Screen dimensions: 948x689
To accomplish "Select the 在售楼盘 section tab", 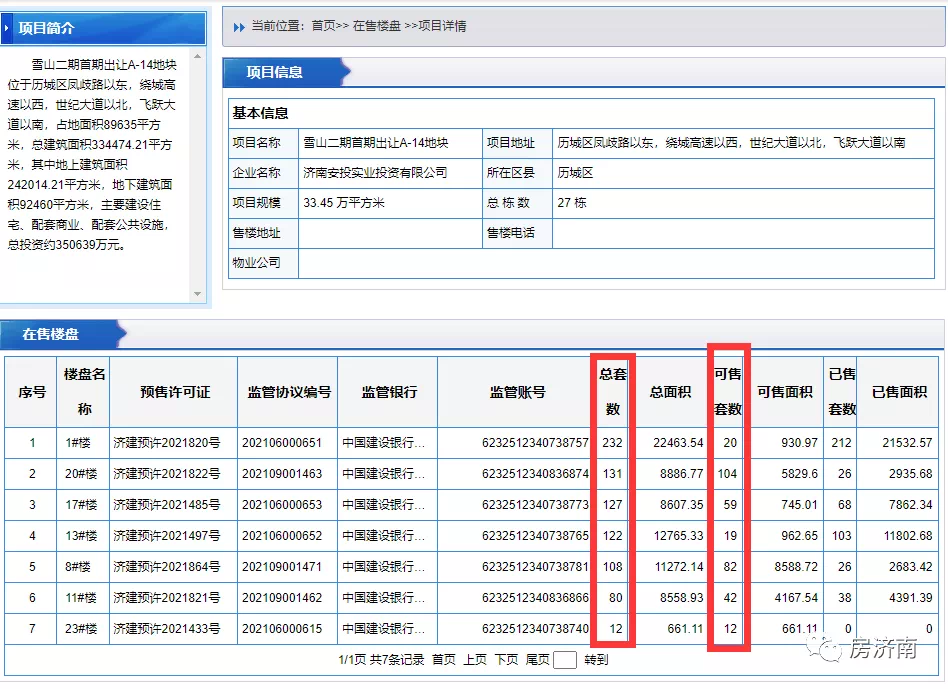I will 51,334.
